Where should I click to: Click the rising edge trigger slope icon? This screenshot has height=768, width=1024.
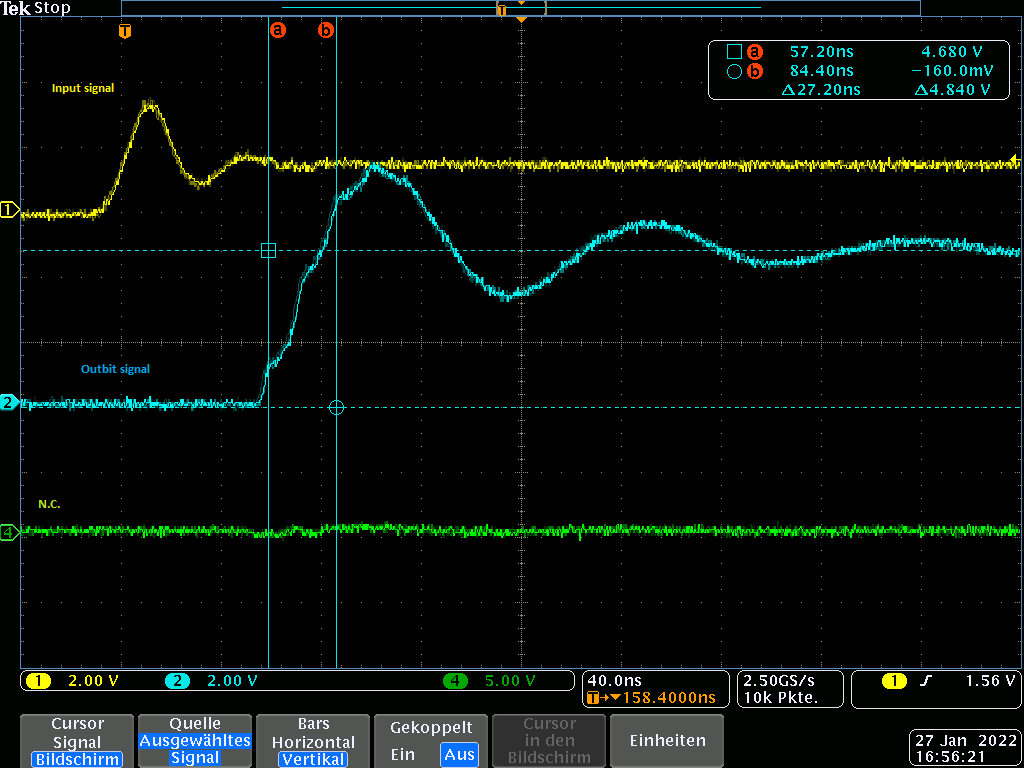pyautogui.click(x=926, y=682)
